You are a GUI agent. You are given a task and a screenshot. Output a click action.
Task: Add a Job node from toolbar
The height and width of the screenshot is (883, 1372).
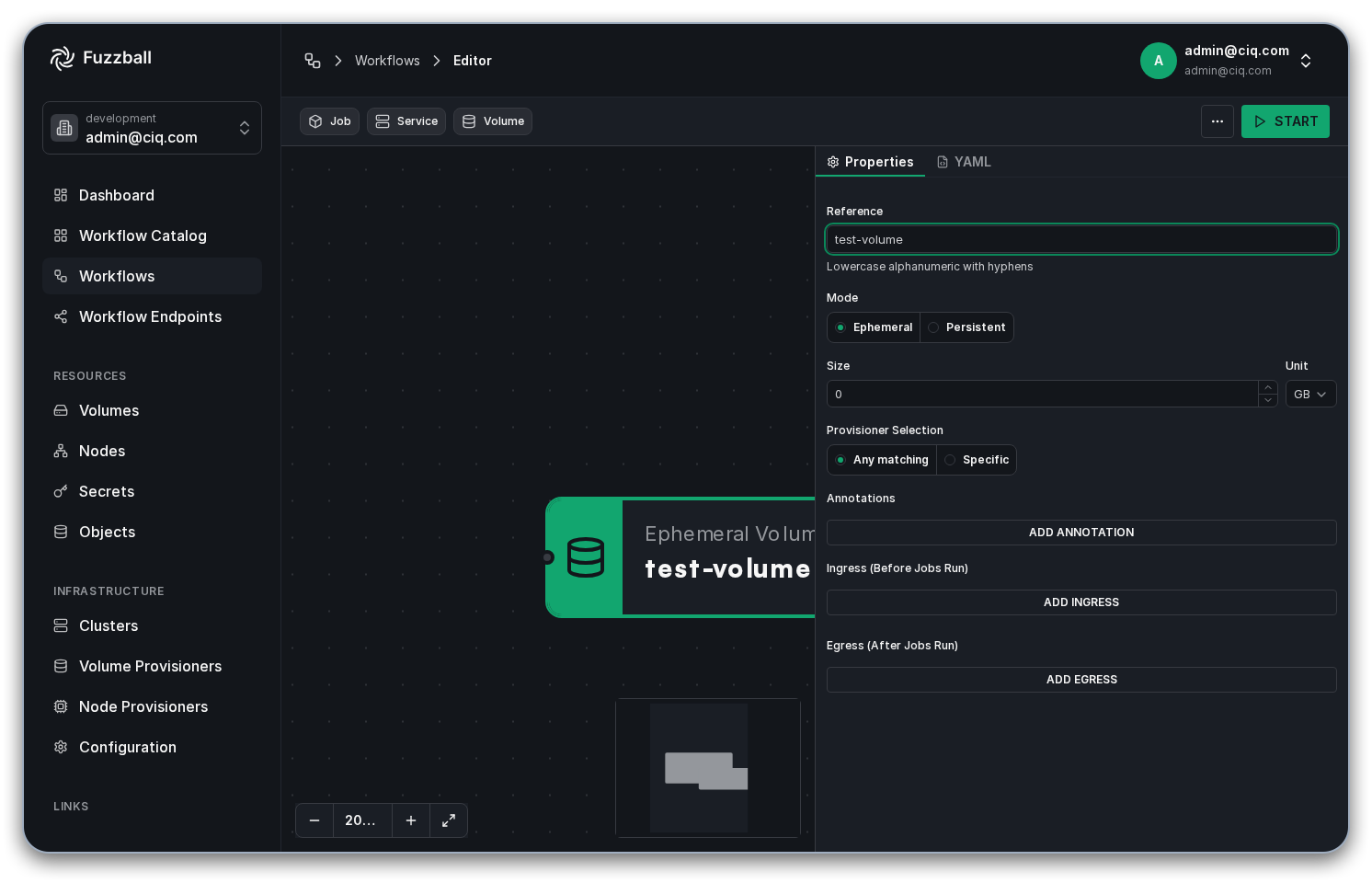329,121
